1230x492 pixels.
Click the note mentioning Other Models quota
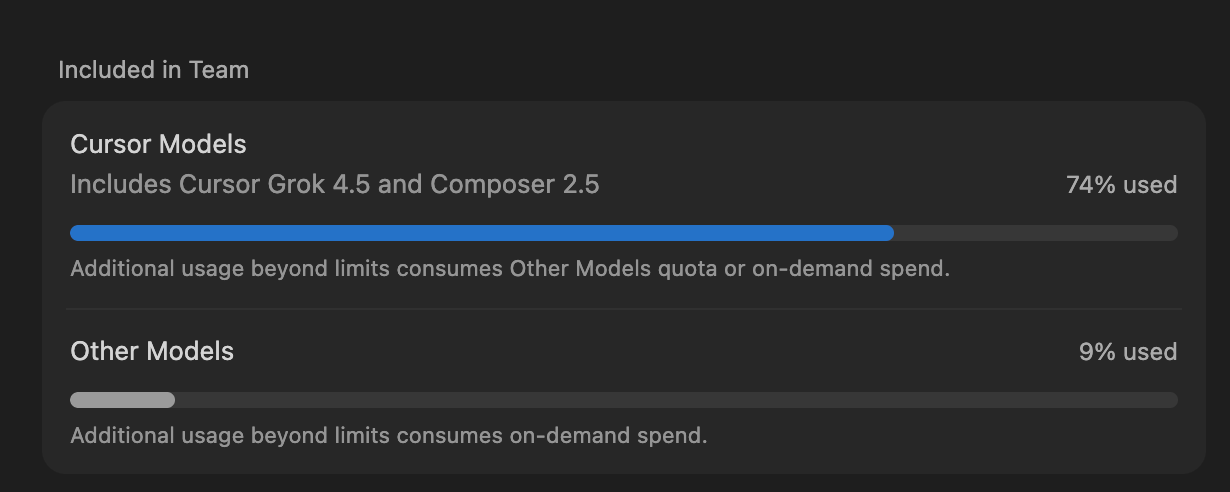[x=509, y=269]
